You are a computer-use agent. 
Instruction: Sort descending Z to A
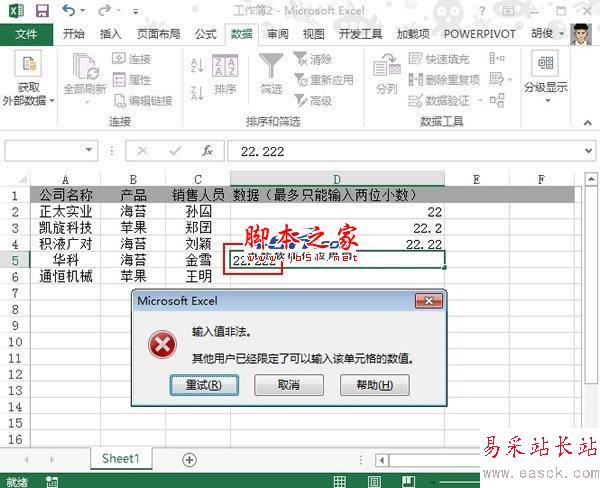click(x=197, y=93)
